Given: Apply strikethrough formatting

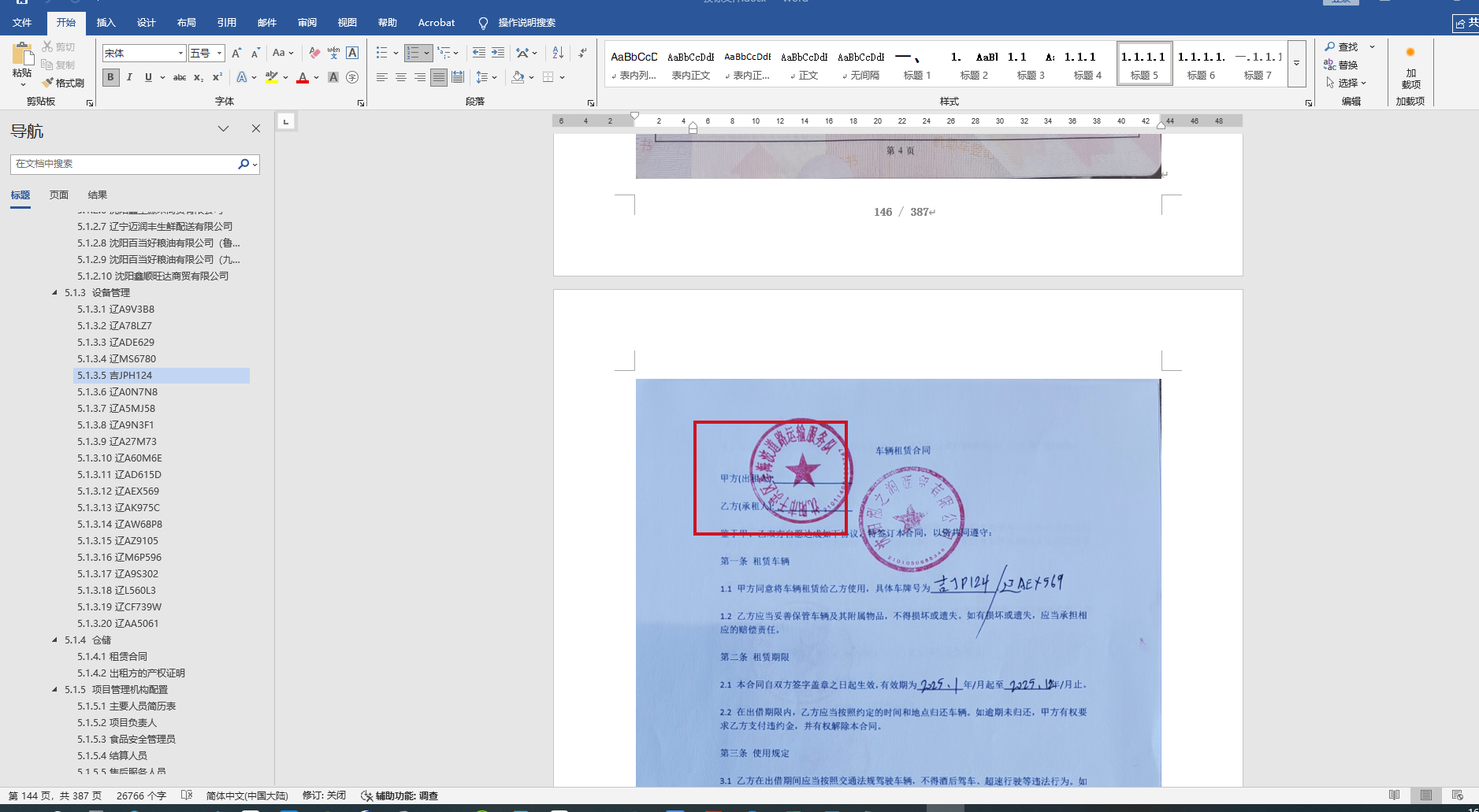Looking at the screenshot, I should coord(180,77).
